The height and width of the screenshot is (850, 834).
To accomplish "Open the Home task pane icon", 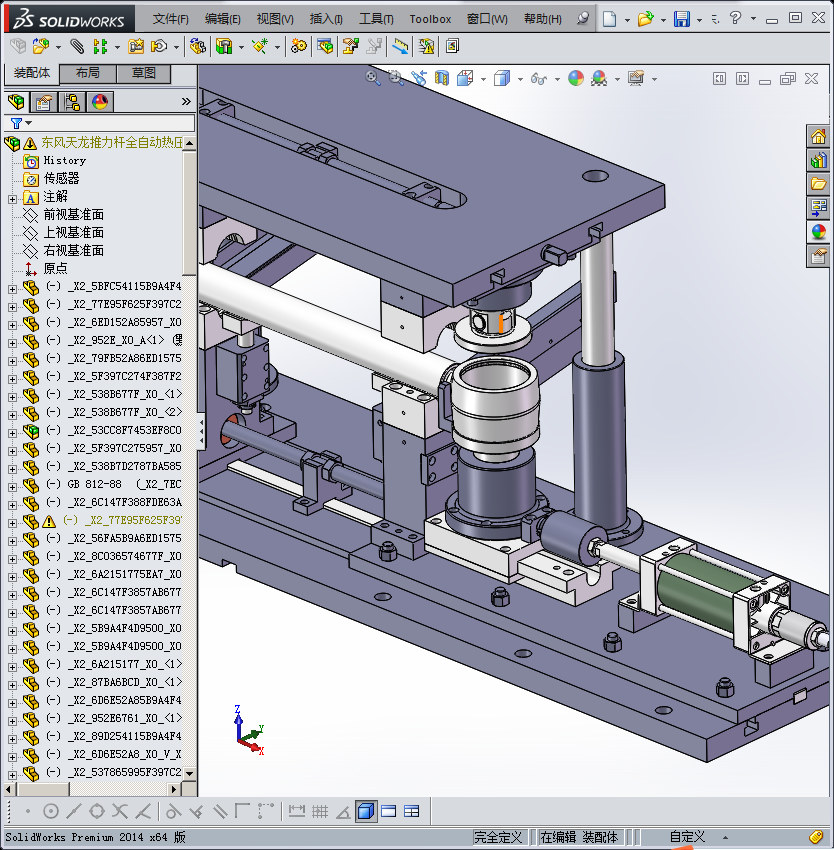I will pos(818,137).
